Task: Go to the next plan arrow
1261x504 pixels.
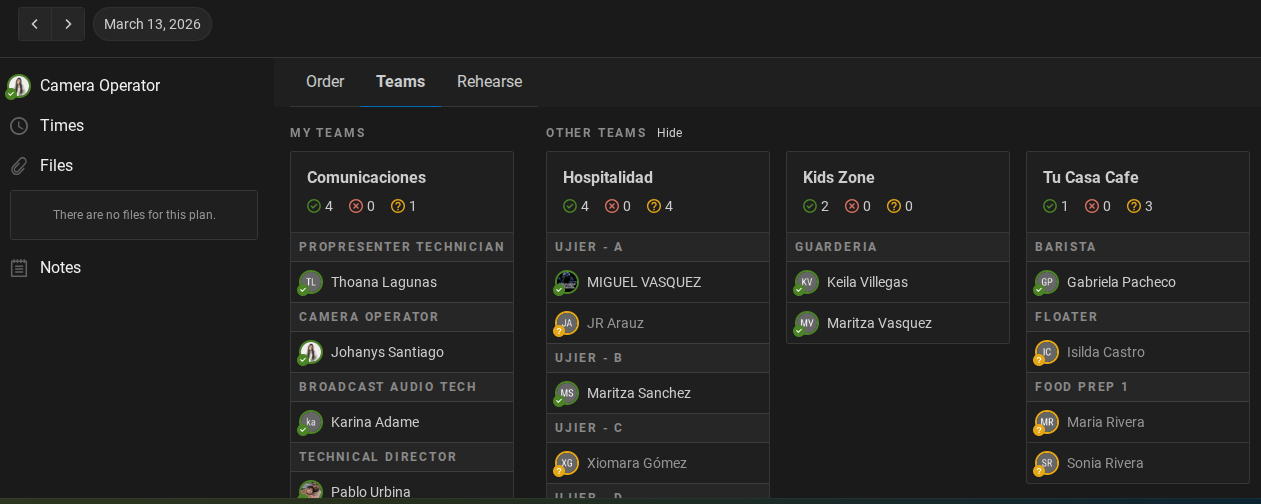Action: click(x=68, y=24)
